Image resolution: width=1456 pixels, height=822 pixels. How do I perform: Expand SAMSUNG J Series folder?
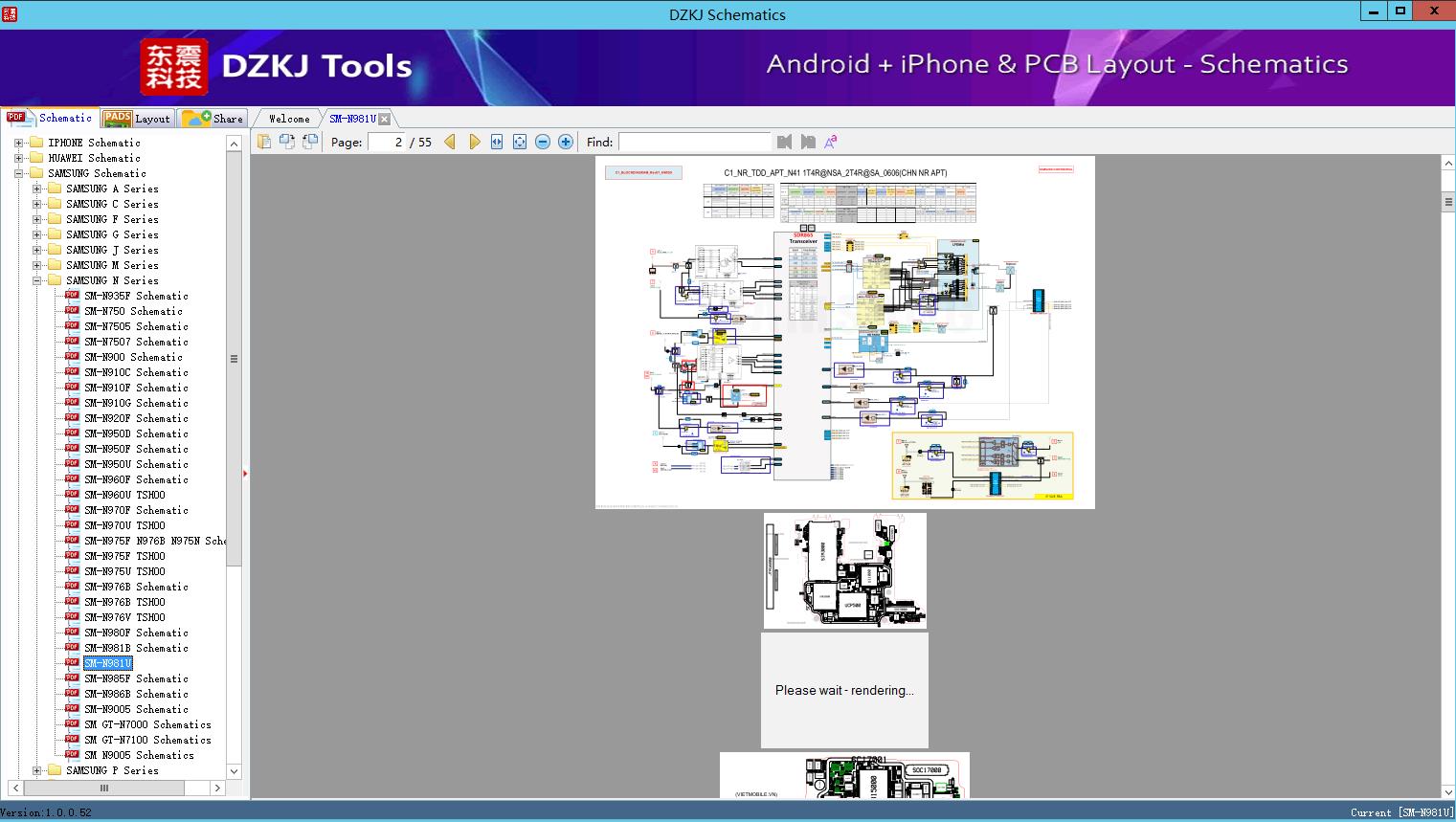coord(36,250)
